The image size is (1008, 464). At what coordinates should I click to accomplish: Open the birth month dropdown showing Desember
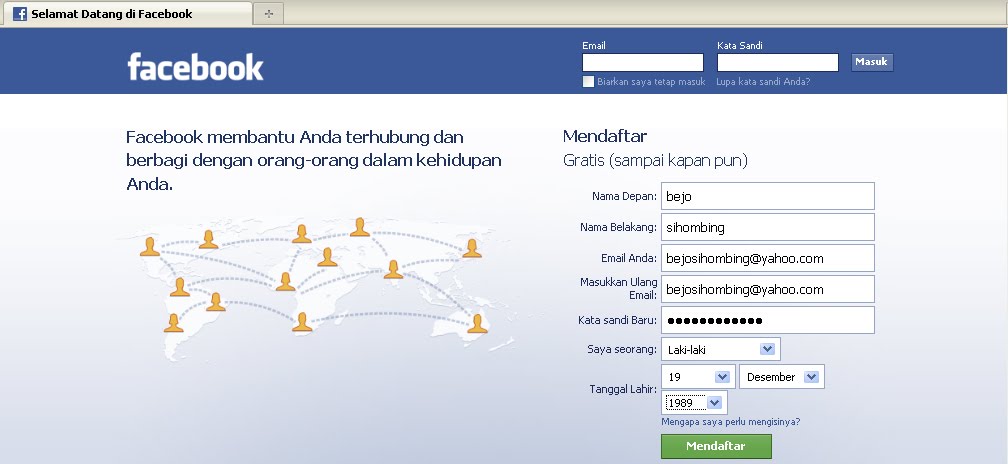782,377
